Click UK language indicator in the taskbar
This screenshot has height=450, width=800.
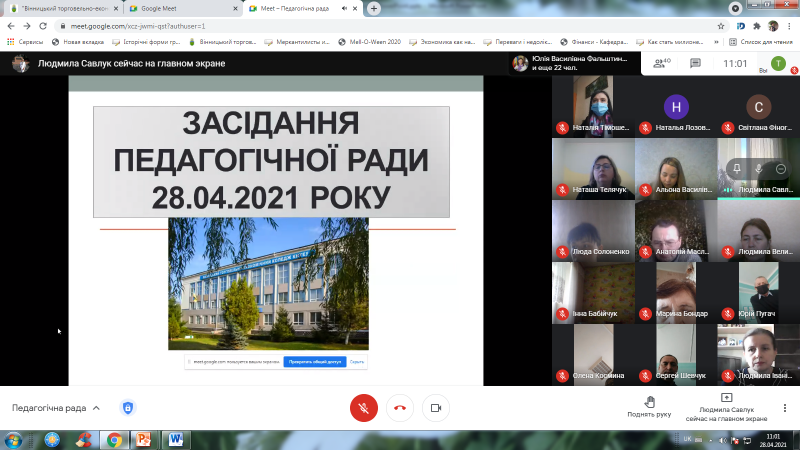tap(688, 439)
